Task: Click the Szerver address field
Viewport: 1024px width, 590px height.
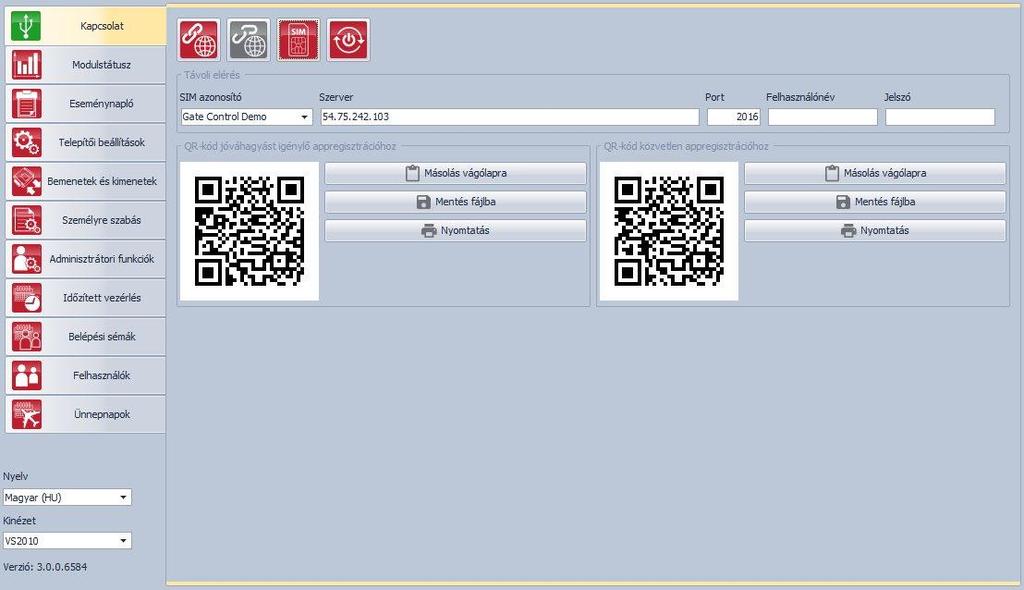Action: 509,117
